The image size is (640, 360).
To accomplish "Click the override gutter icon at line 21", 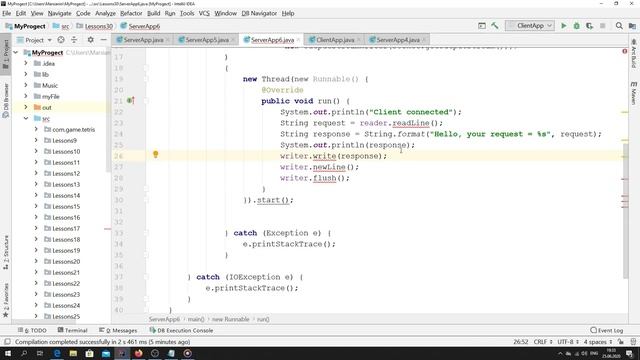I will pyautogui.click(x=130, y=100).
